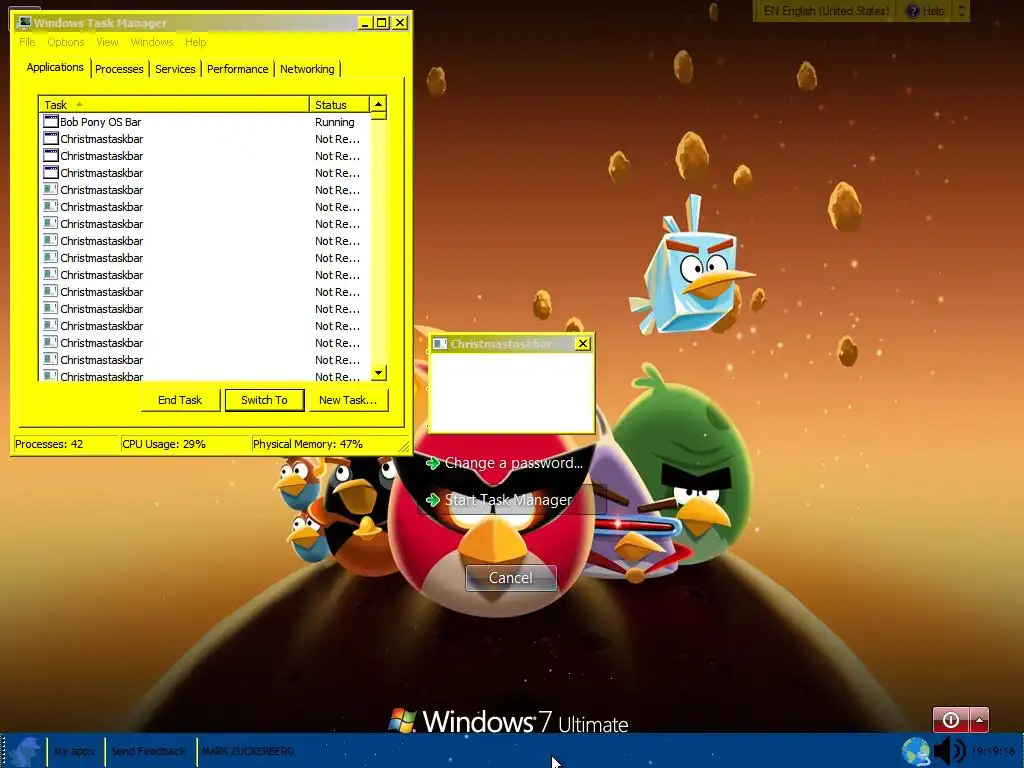Screen dimensions: 1024x768
Task: Switch to the Processes tab
Action: point(119,69)
